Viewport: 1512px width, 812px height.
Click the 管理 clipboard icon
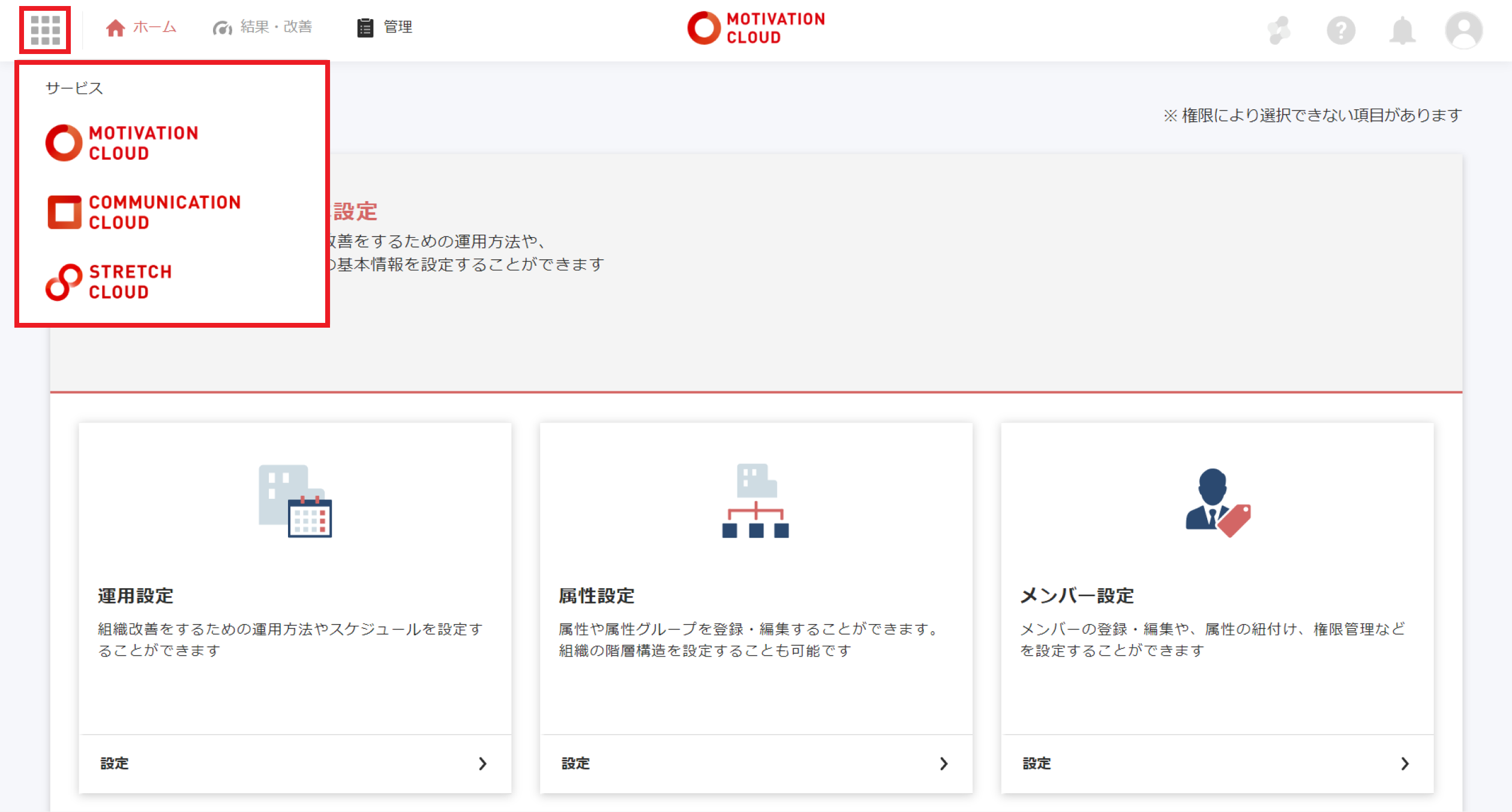pyautogui.click(x=365, y=28)
